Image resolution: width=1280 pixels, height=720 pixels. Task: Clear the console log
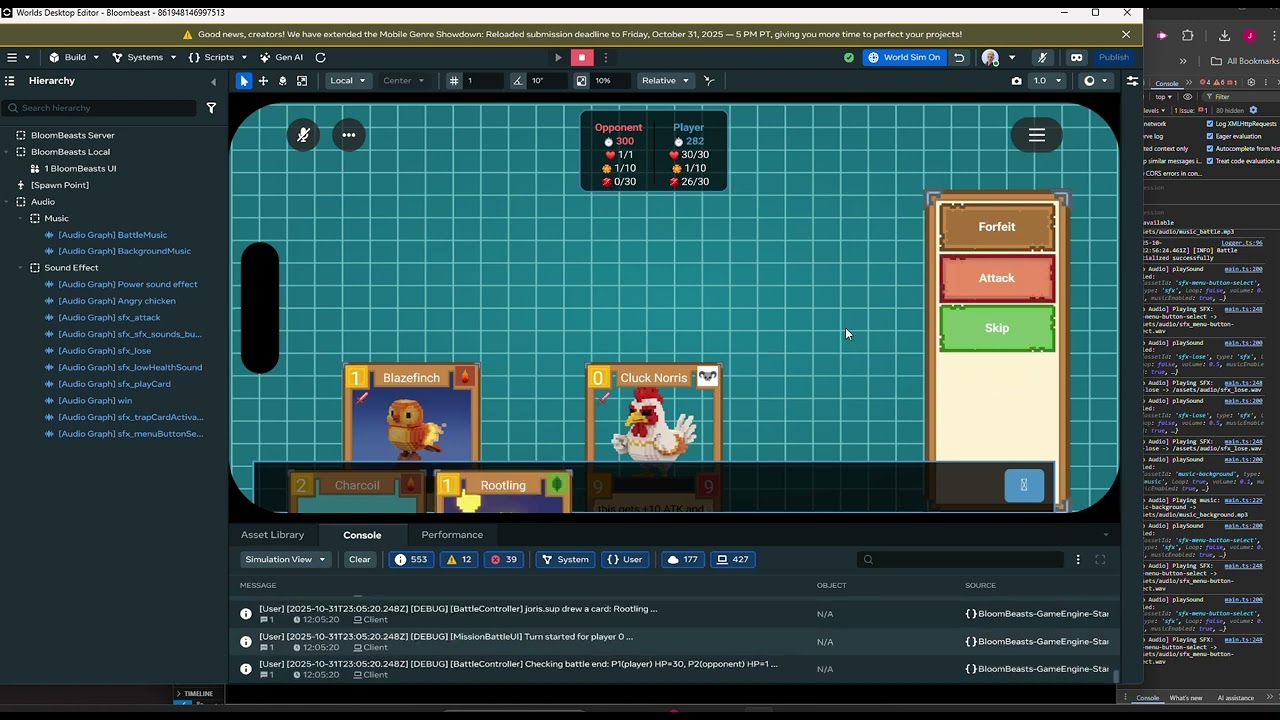[x=360, y=560]
